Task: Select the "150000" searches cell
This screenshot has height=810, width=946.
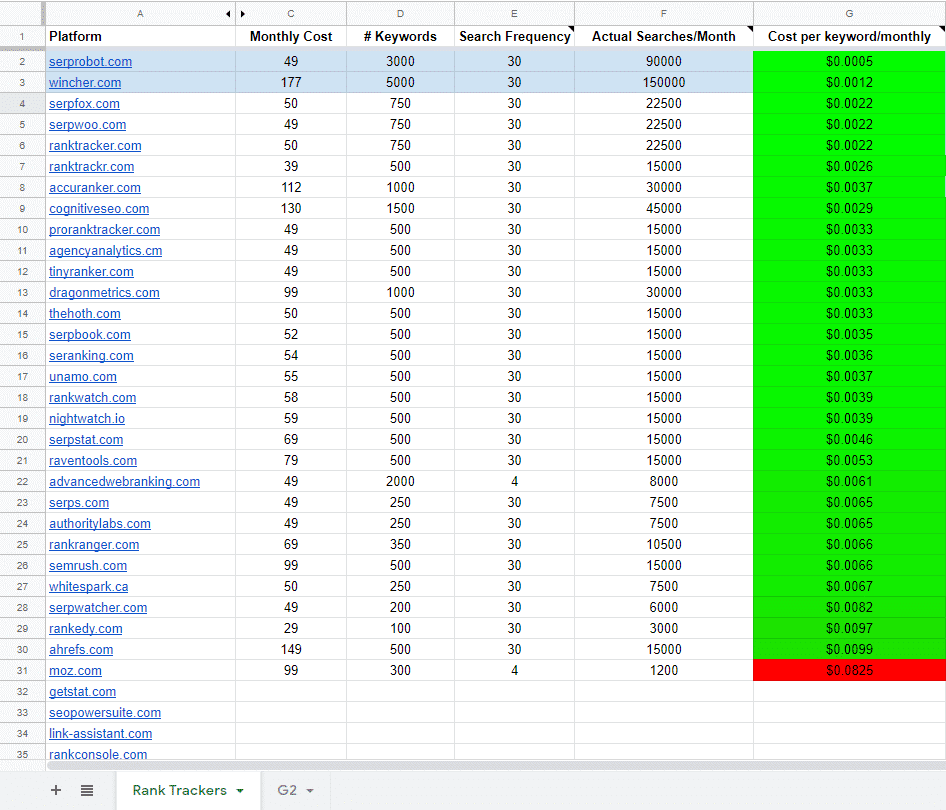Action: click(664, 83)
